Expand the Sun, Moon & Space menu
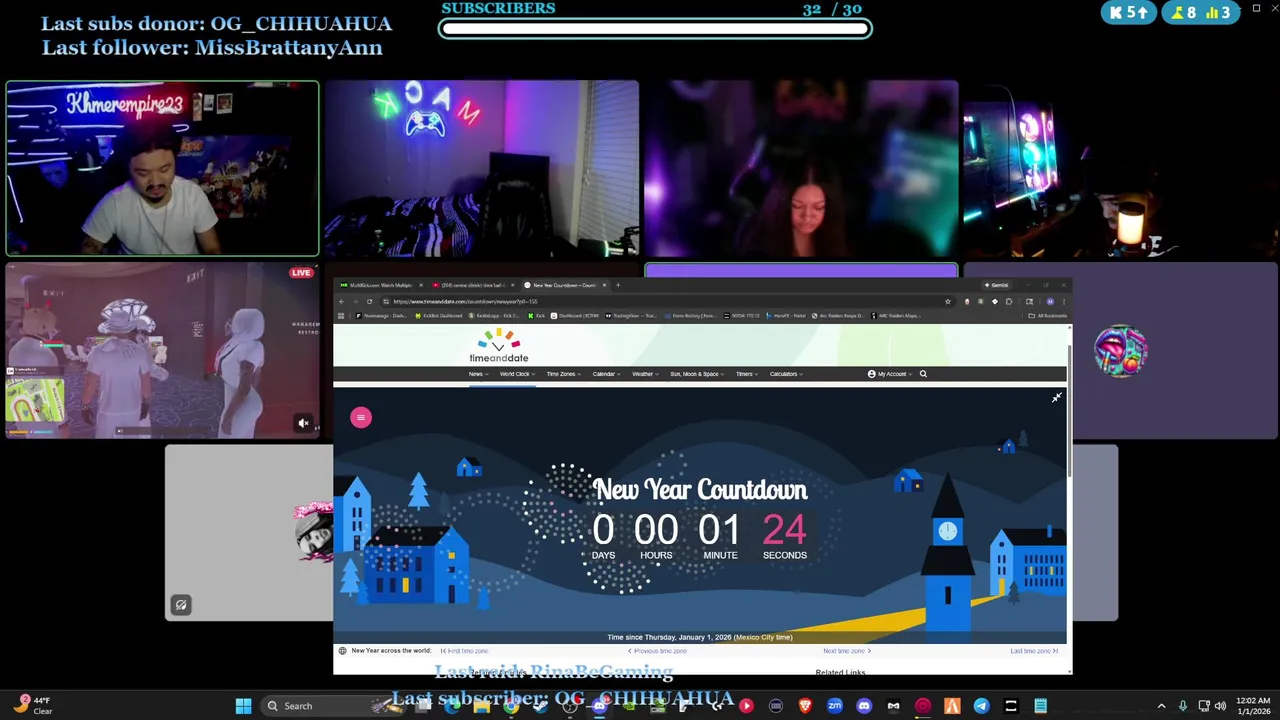 point(697,374)
